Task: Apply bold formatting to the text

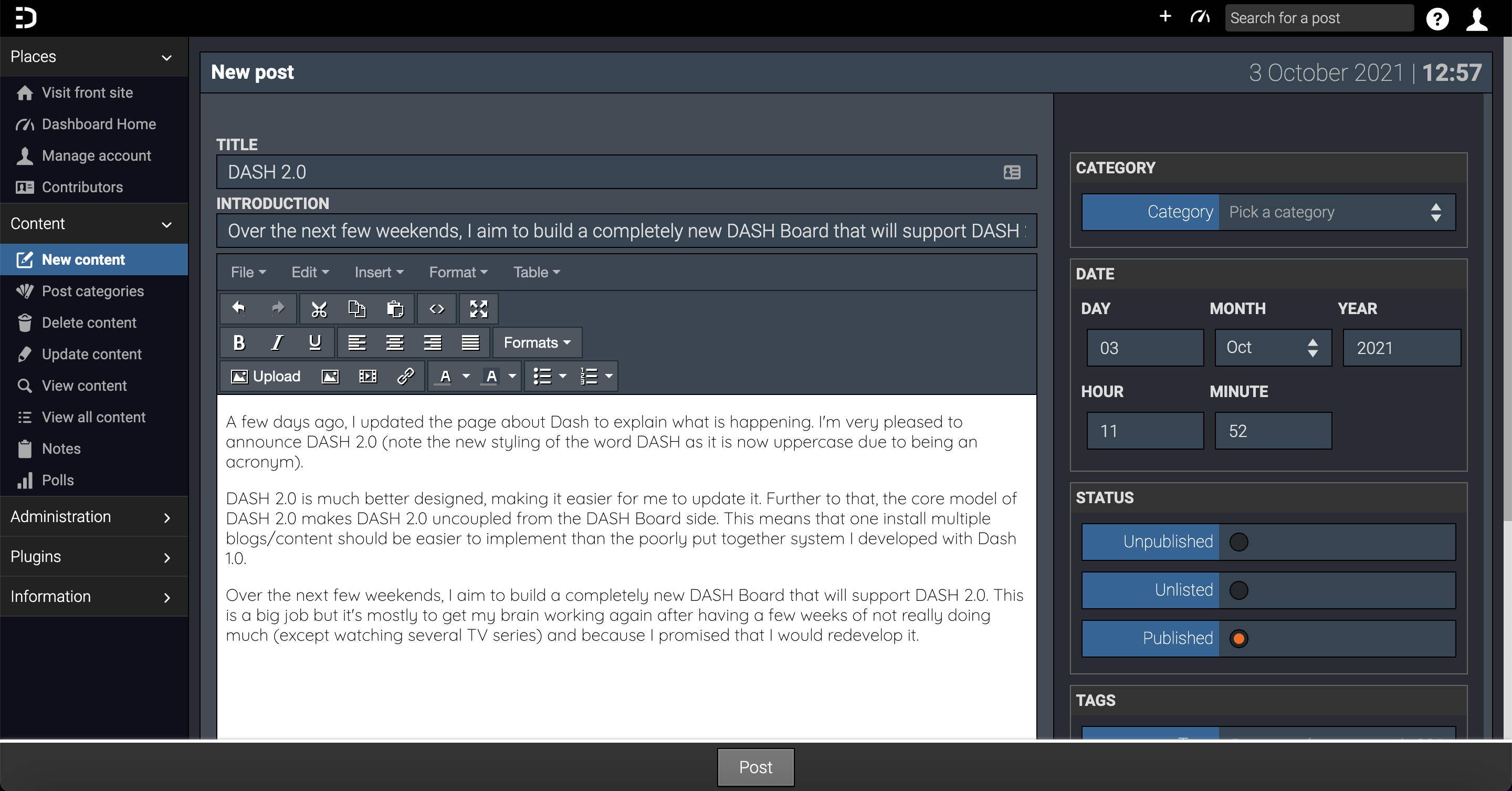Action: (x=238, y=343)
